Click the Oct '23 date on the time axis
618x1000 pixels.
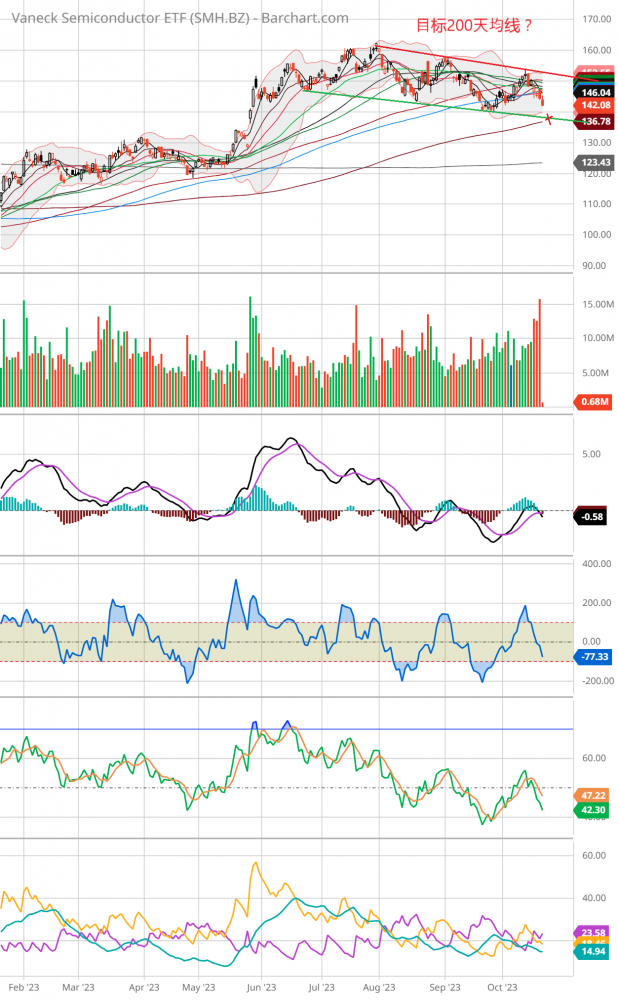[x=504, y=986]
